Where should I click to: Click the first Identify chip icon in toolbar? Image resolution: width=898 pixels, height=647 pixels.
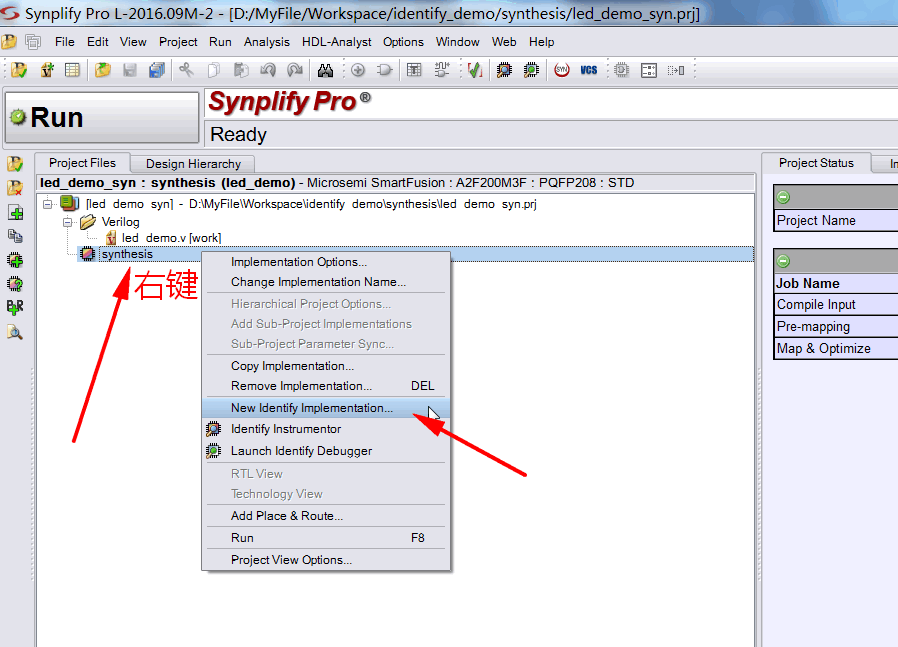point(505,70)
